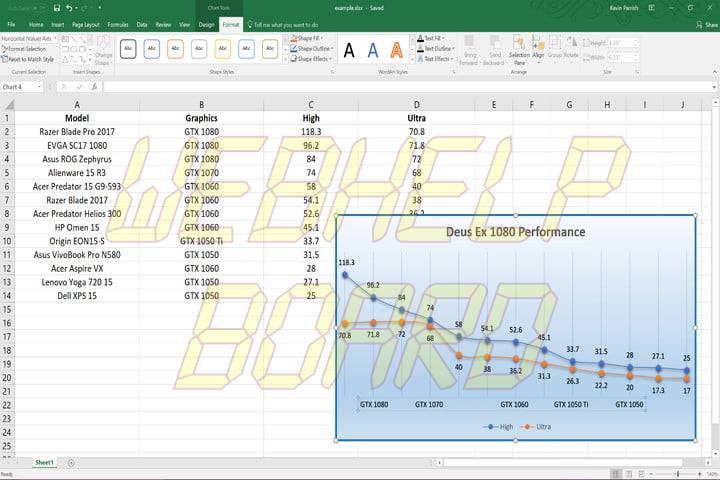Viewport: 720px width, 480px height.
Task: Select cell A2 Razer Blade Pro 2017
Action: [x=77, y=132]
